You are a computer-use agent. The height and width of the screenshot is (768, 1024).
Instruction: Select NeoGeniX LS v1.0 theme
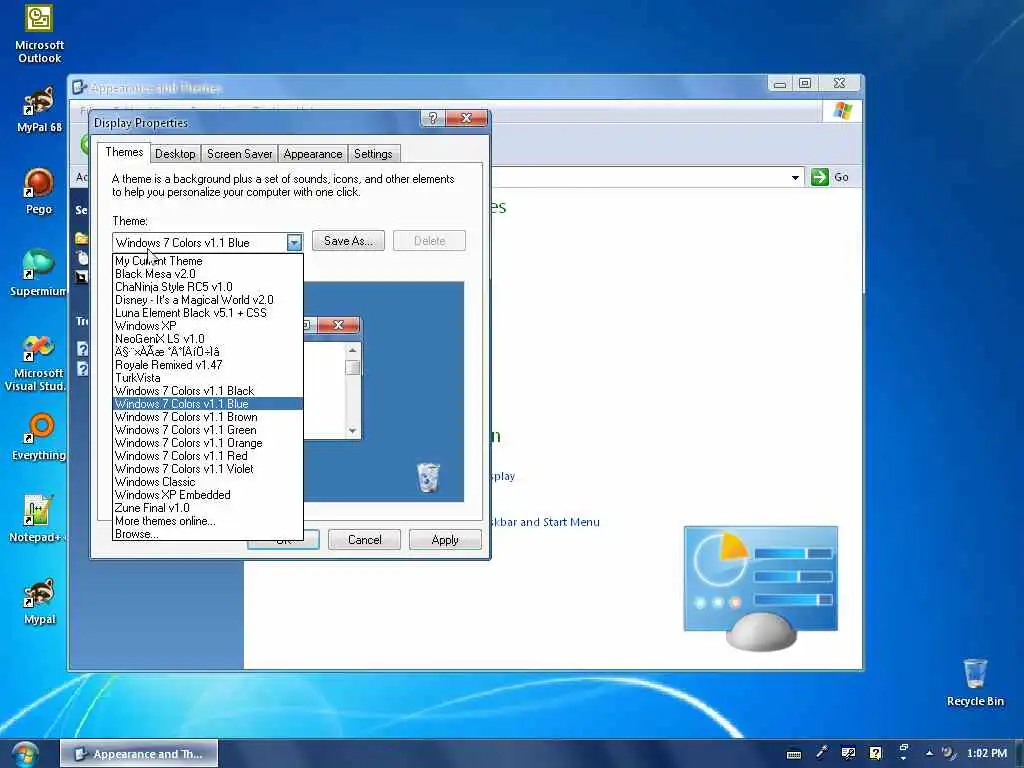208,339
